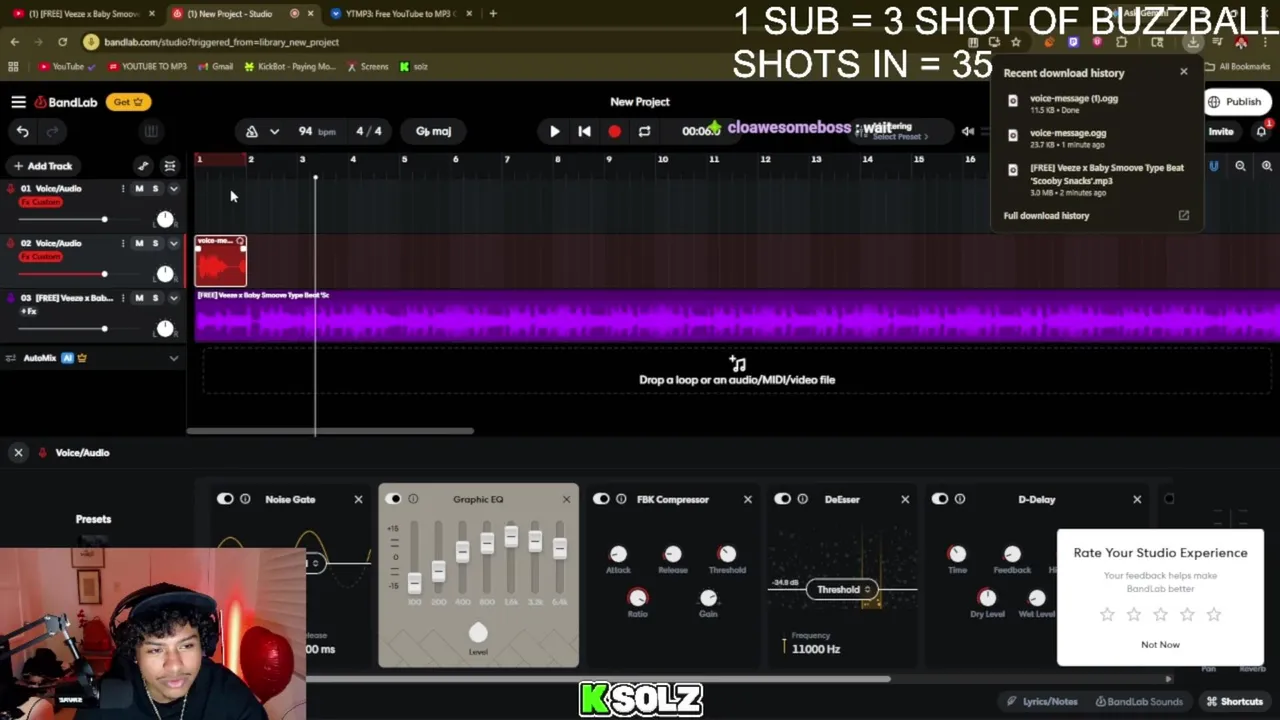
Task: Open track 03 three-dot menu
Action: pos(123,298)
